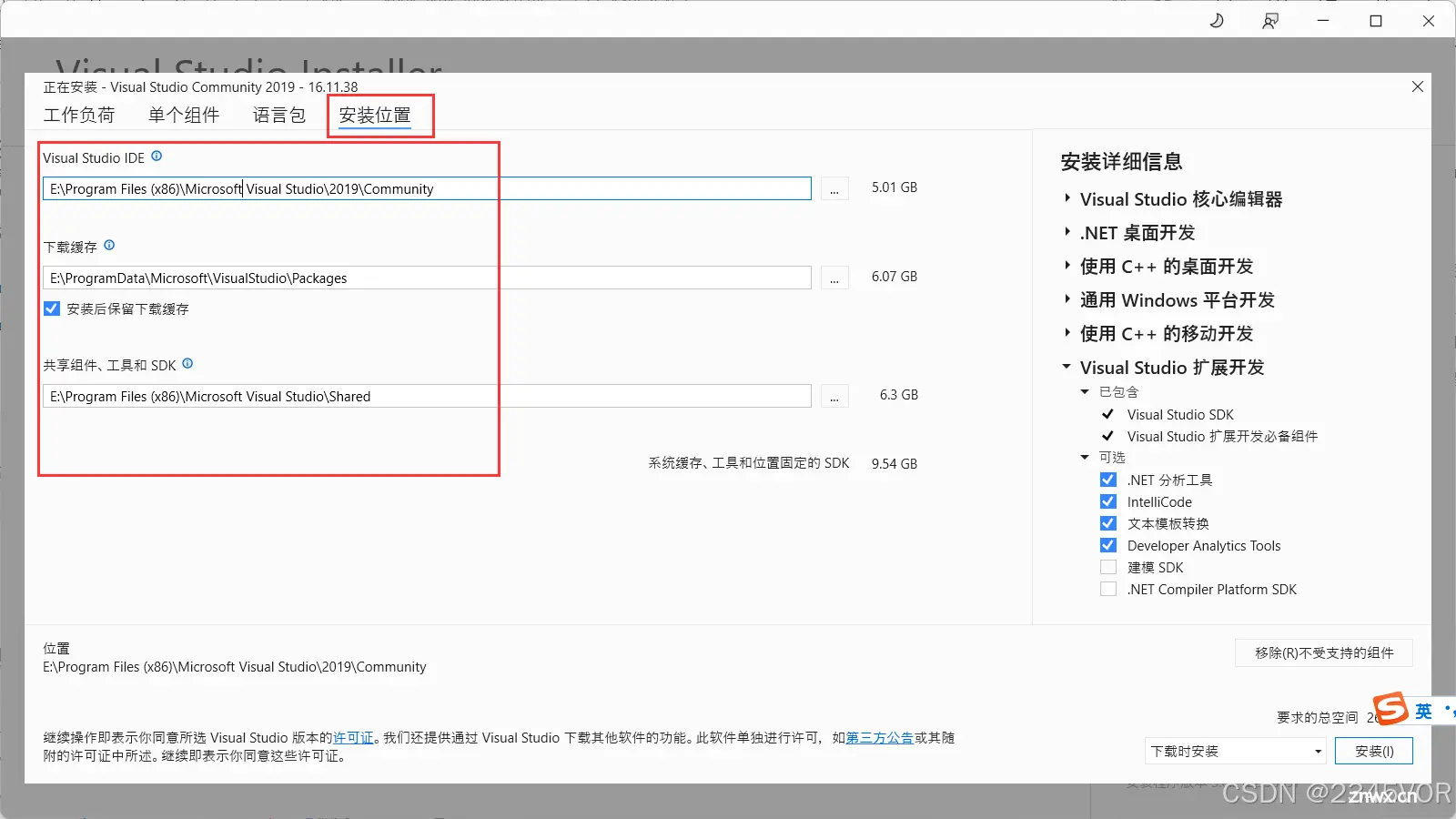The image size is (1456, 819).
Task: Click the 5.01 GB size value
Action: point(895,187)
